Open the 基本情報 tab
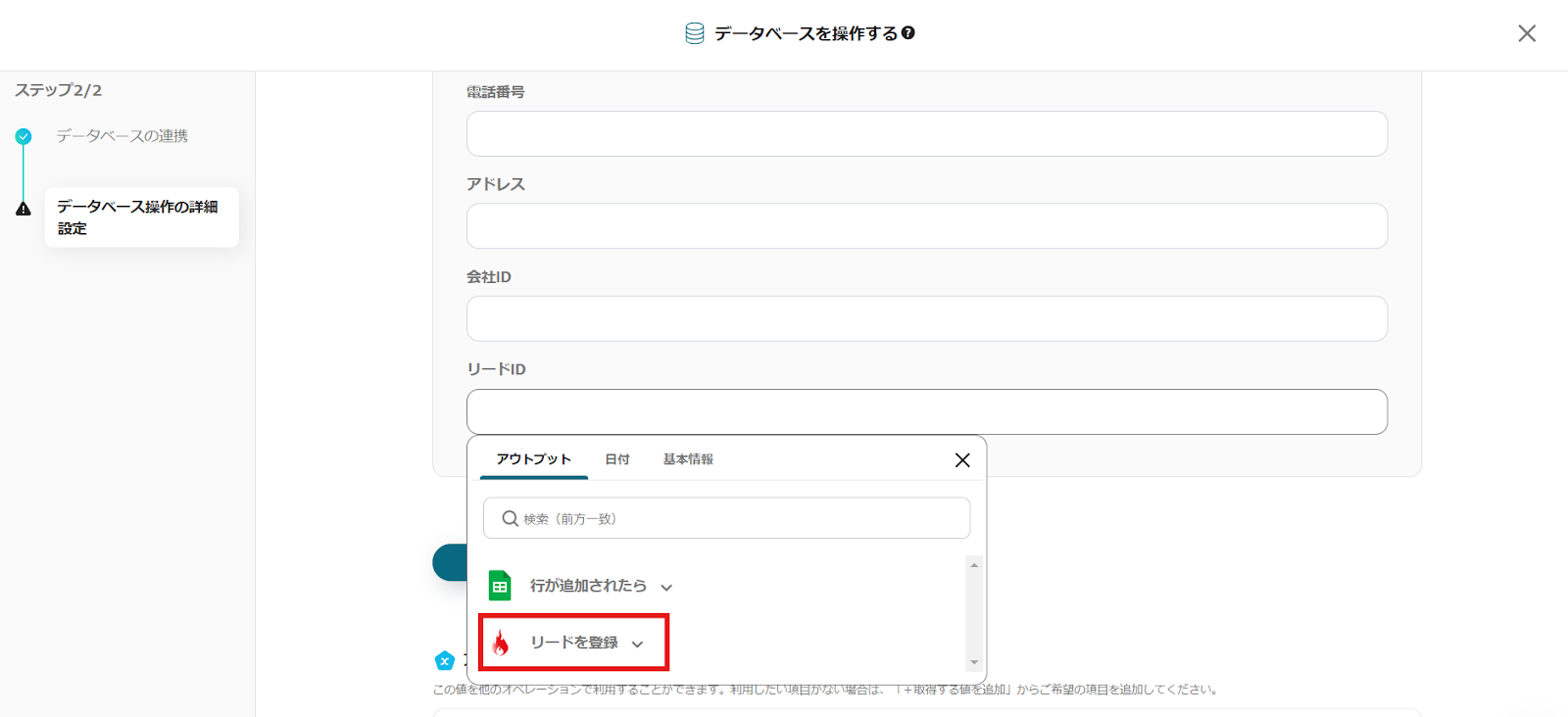 (x=688, y=459)
